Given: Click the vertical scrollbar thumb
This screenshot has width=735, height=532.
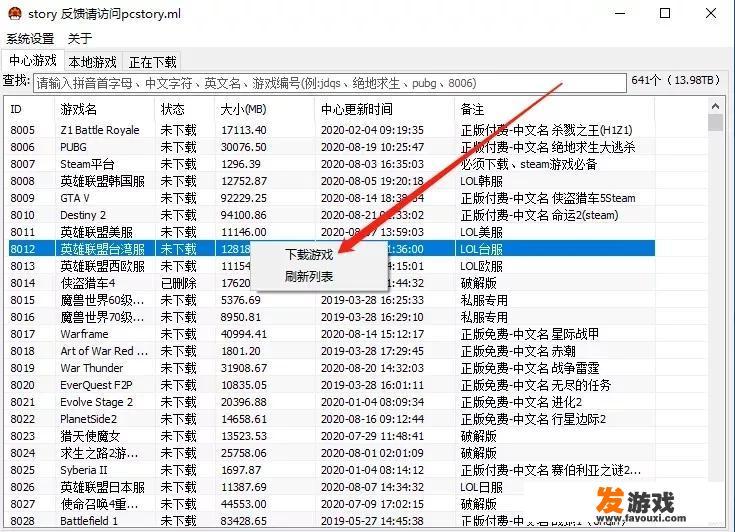Looking at the screenshot, I should [715, 123].
